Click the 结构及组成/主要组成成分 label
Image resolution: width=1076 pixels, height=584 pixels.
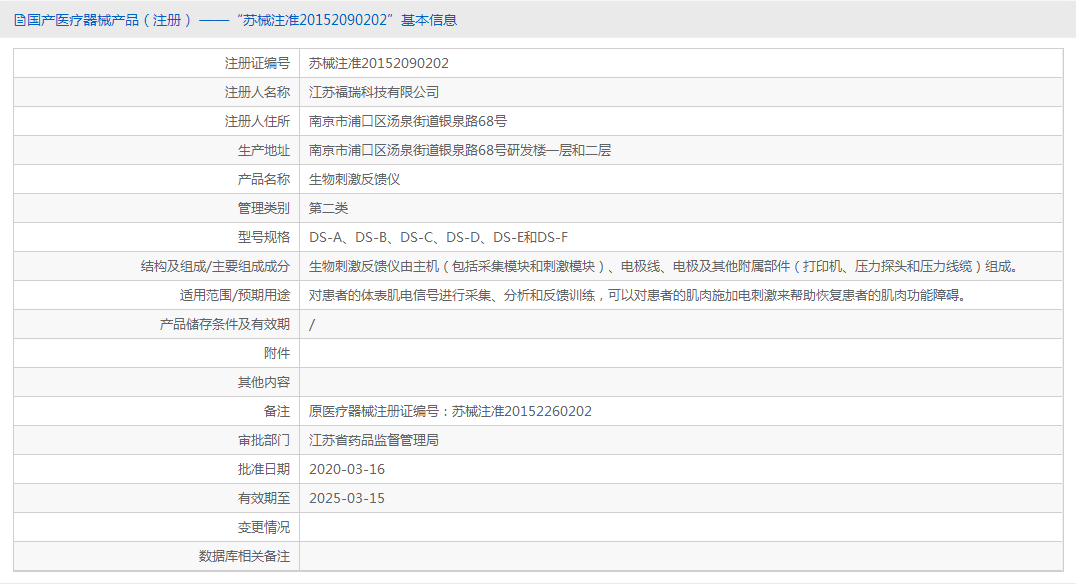click(215, 266)
